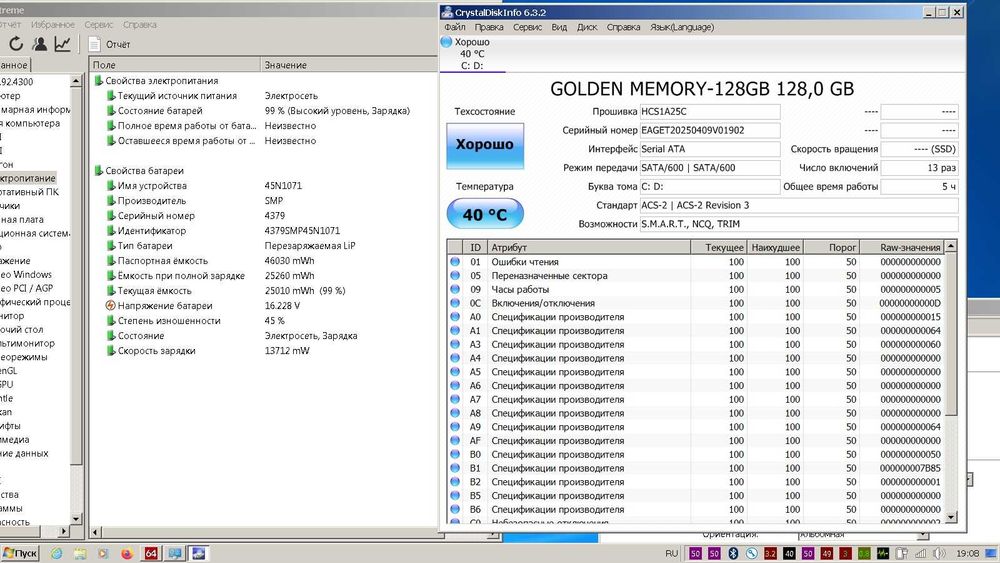Sort by the Raw-значения column header
Image resolution: width=1000 pixels, height=563 pixels.
click(901, 247)
